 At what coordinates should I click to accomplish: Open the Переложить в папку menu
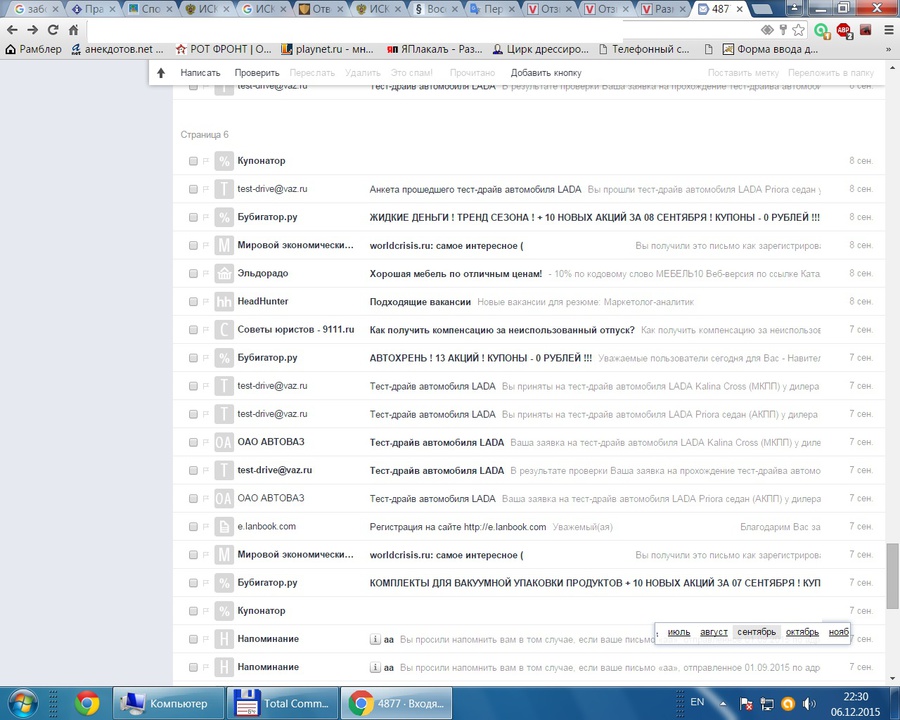click(x=831, y=73)
